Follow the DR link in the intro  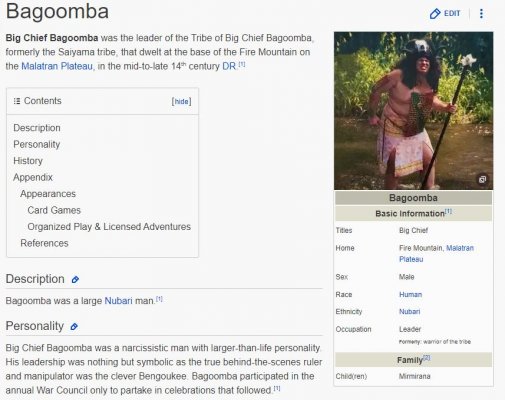pos(229,66)
